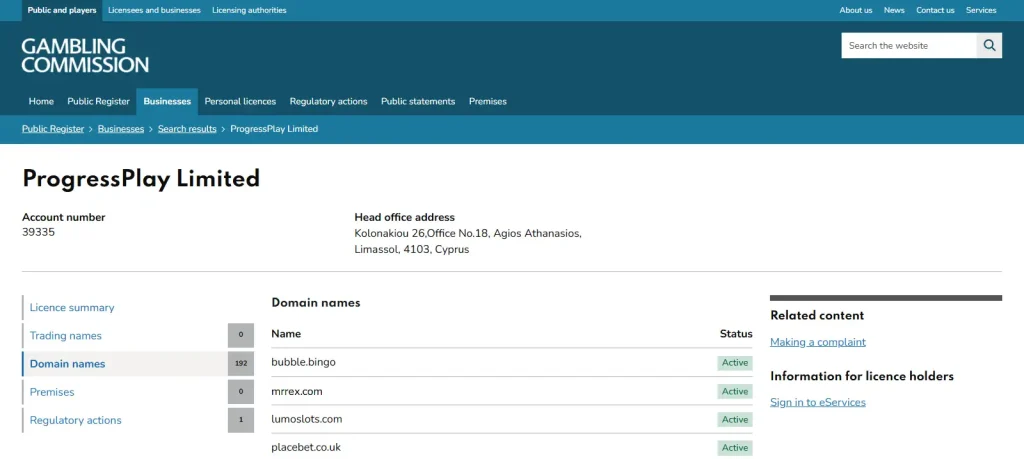Switch to Public and players tab

(x=62, y=10)
